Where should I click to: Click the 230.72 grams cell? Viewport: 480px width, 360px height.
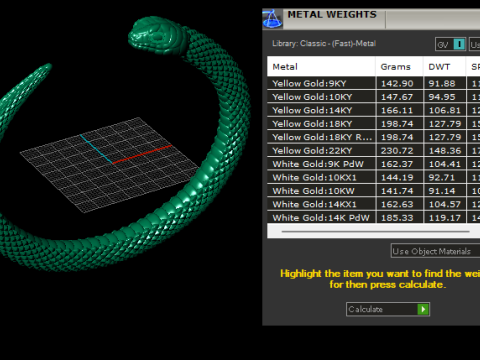pos(400,150)
